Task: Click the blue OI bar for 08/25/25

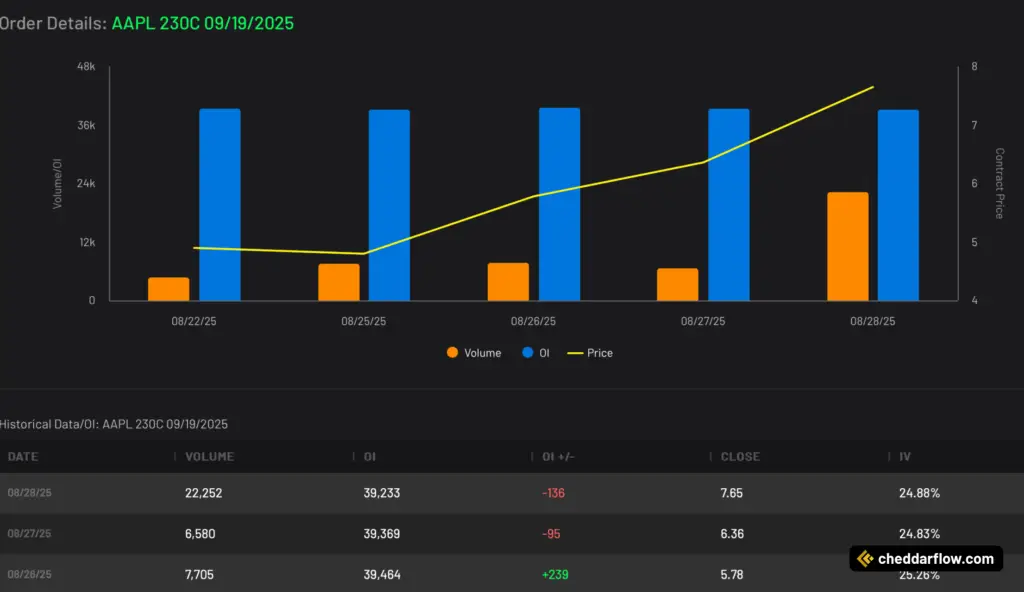Action: click(389, 205)
